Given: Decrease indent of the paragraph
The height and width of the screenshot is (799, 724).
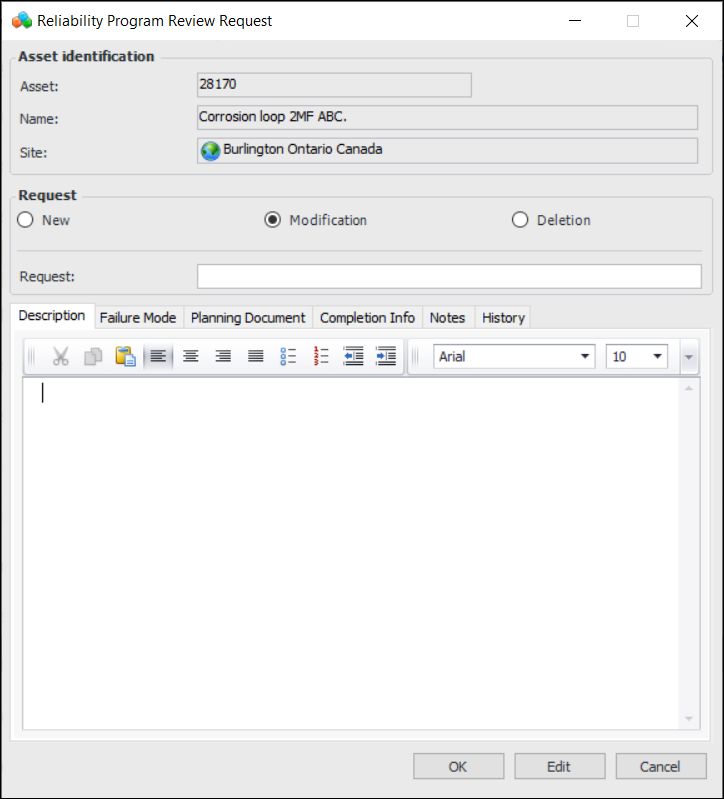Looking at the screenshot, I should pyautogui.click(x=353, y=356).
